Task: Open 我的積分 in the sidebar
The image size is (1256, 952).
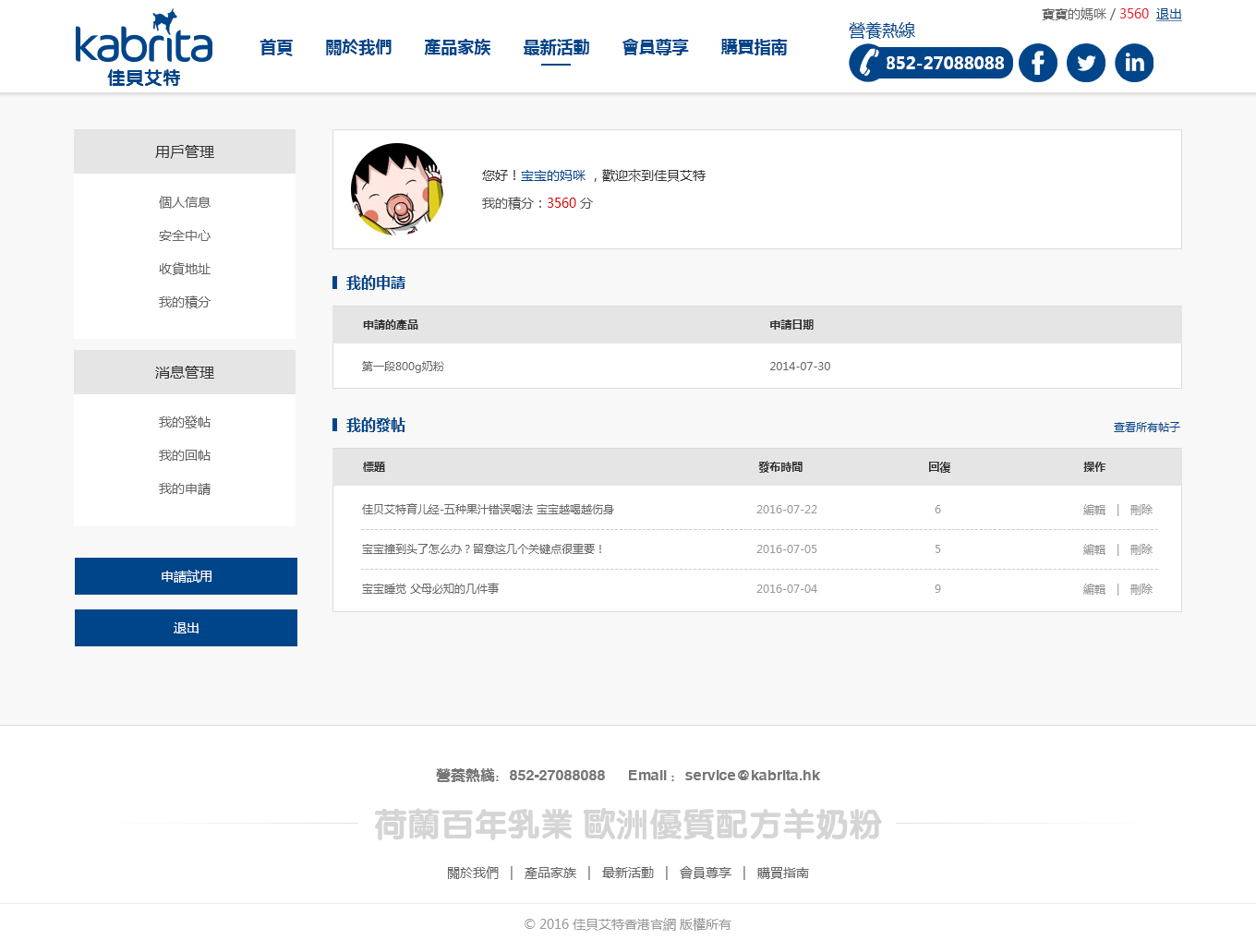Action: pos(185,302)
